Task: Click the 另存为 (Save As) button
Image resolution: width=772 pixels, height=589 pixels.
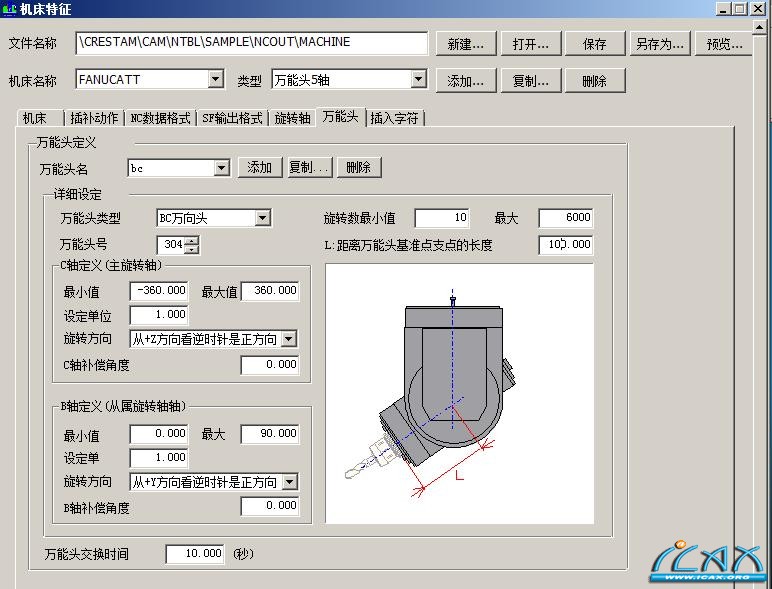Action: [659, 44]
